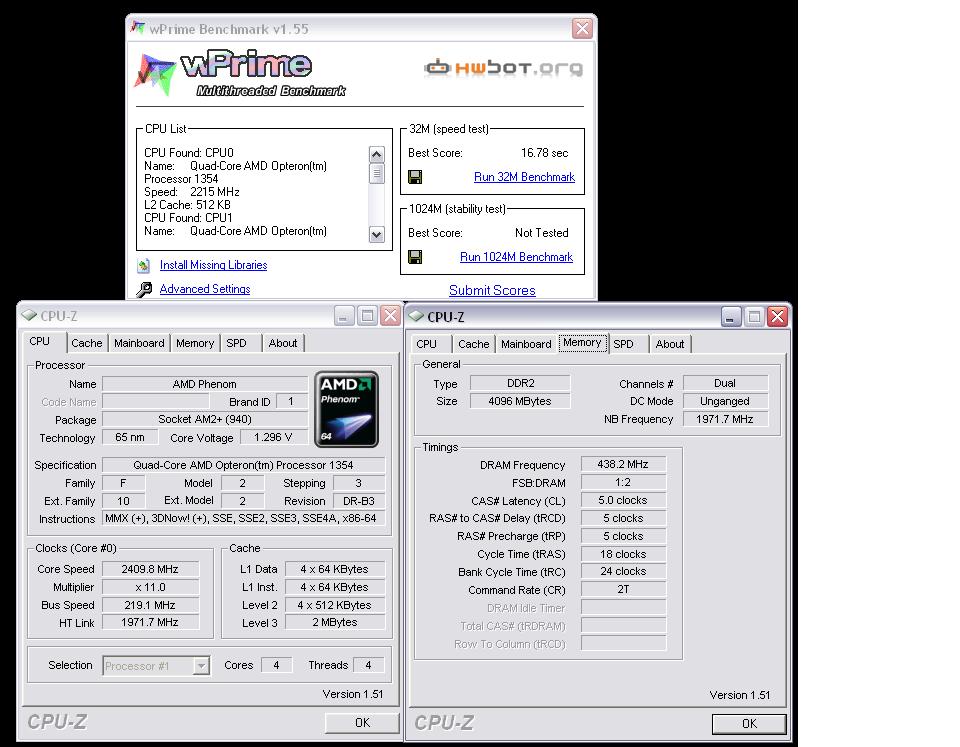Click the Bus Speed value 219.1 MHz
Screen dimensions: 960x747
coord(150,605)
